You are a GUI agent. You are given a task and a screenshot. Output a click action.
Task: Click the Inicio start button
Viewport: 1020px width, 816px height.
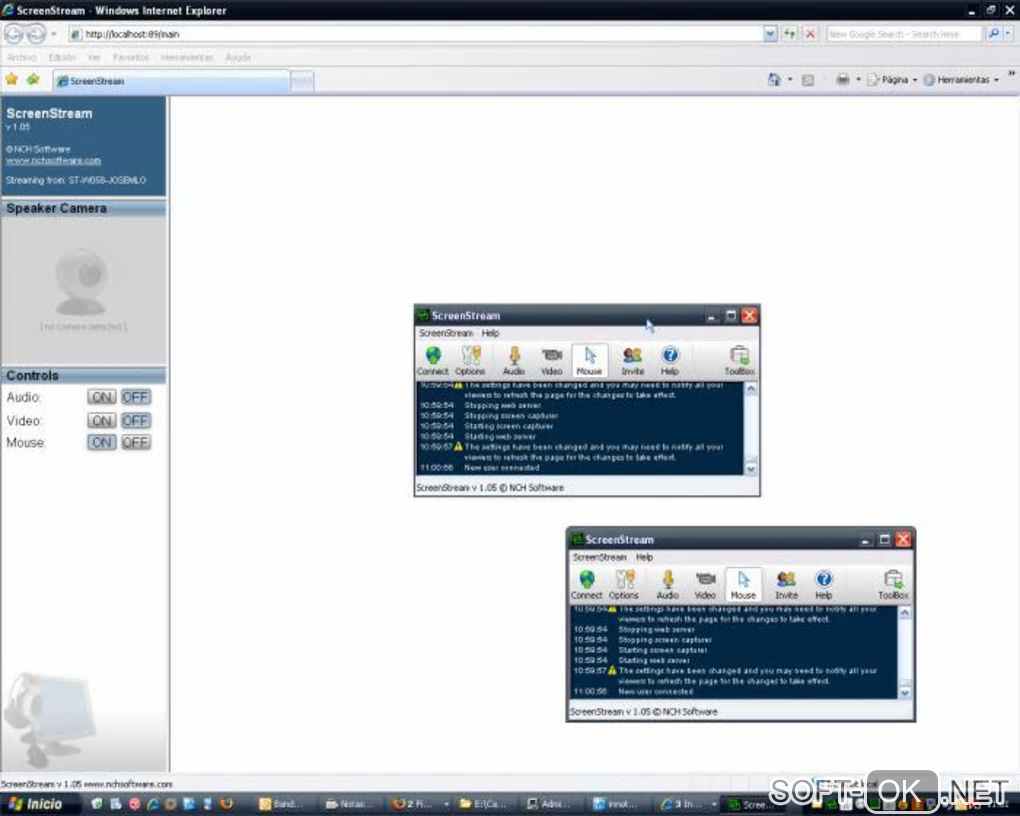pyautogui.click(x=37, y=804)
